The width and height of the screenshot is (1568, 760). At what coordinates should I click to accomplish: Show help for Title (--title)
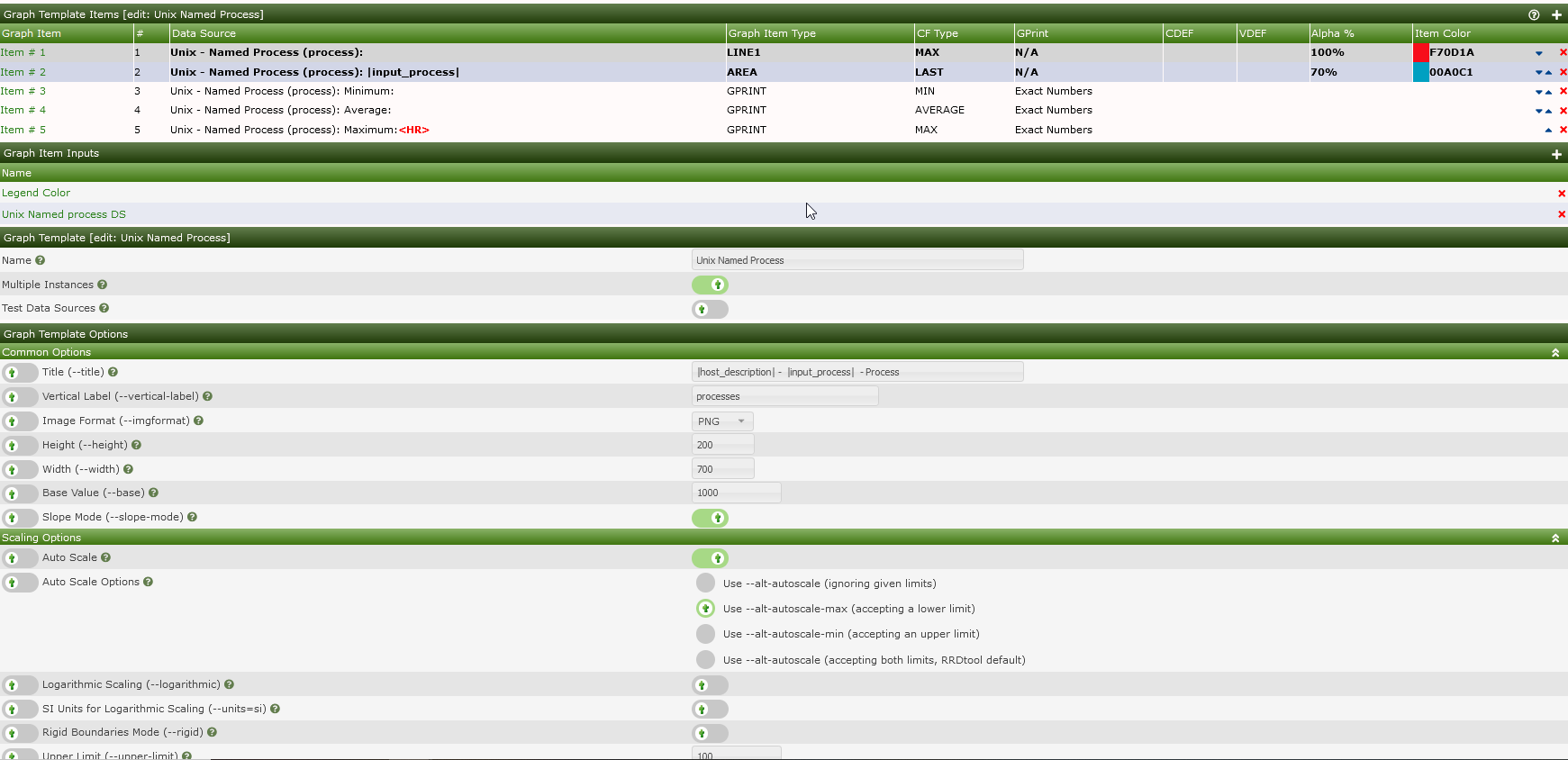coord(113,372)
